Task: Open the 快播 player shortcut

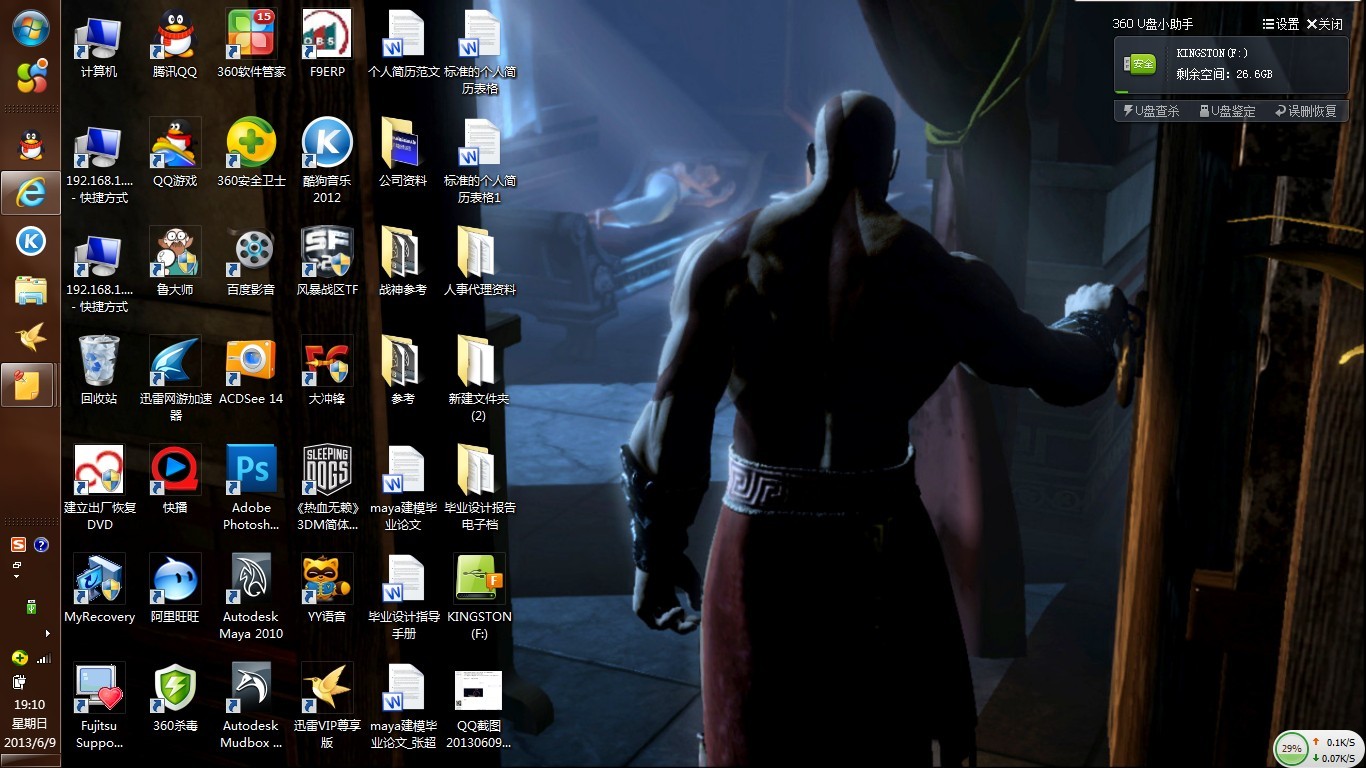Action: (x=175, y=480)
